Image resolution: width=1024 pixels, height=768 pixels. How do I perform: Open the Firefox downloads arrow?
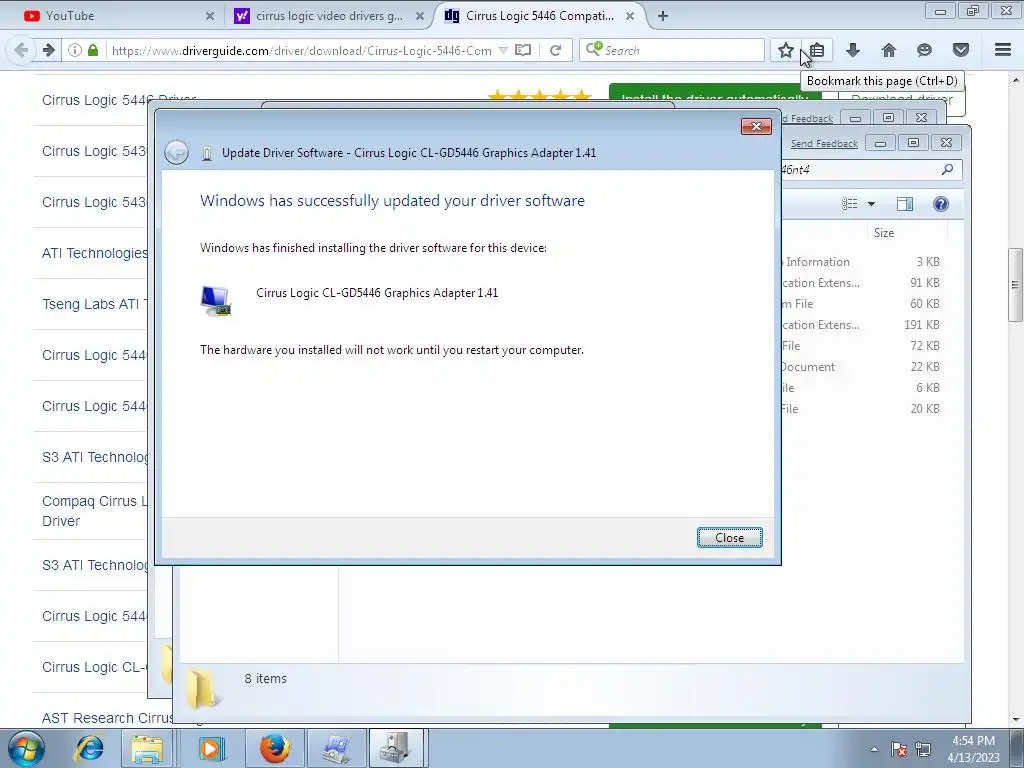pos(853,50)
